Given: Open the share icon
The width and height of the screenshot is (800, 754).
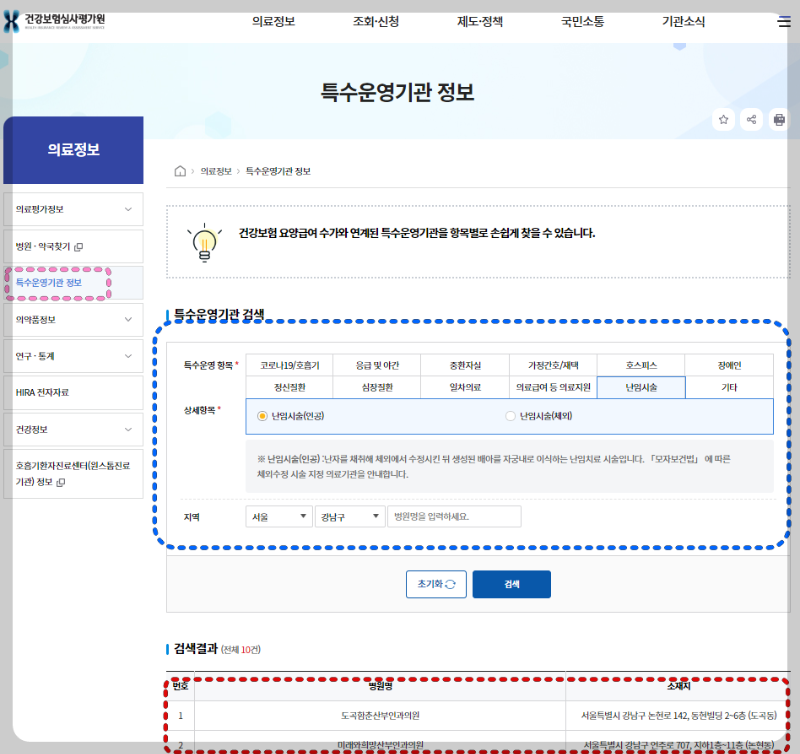Looking at the screenshot, I should click(751, 119).
